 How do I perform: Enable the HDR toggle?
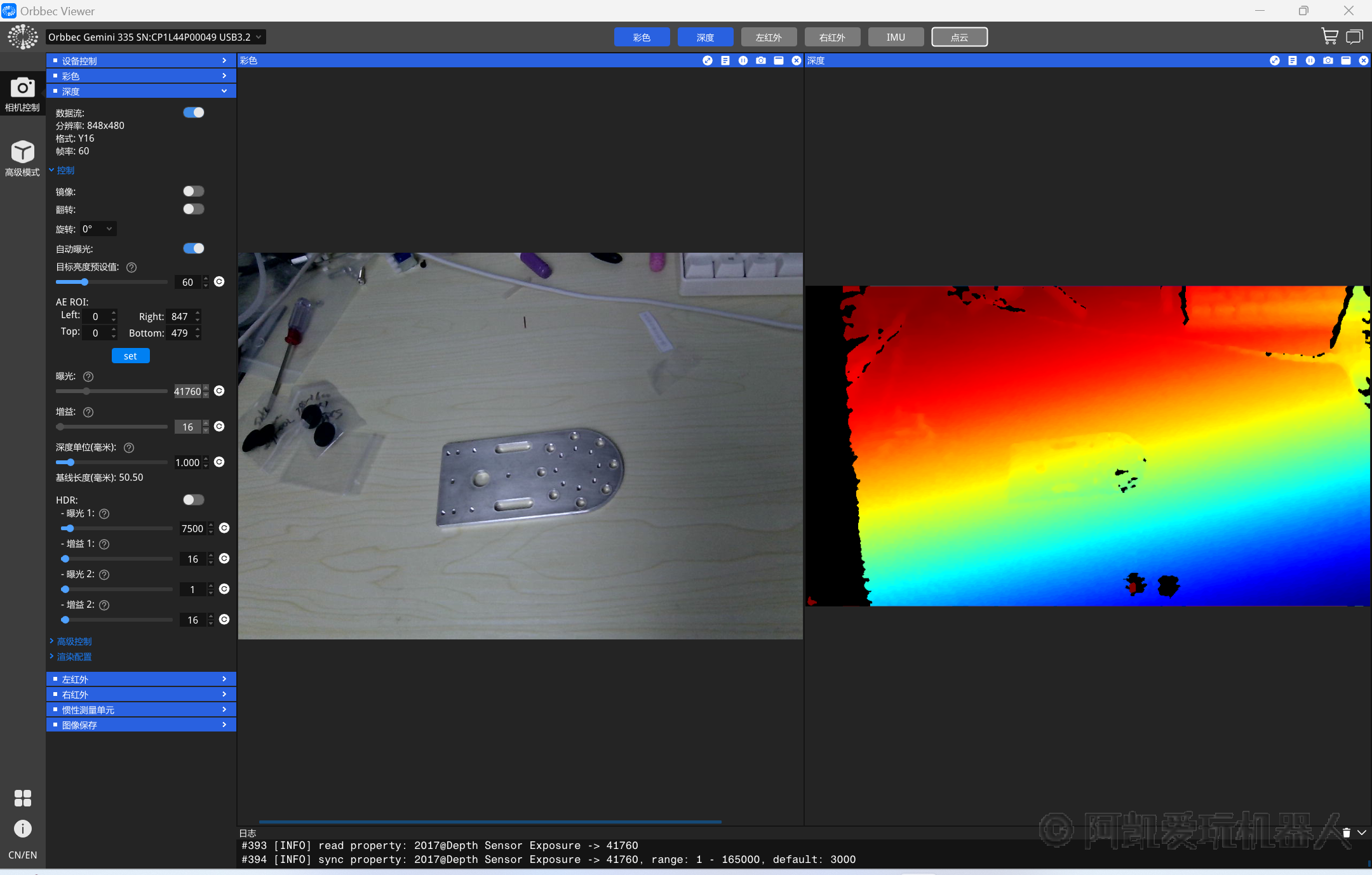[x=193, y=500]
